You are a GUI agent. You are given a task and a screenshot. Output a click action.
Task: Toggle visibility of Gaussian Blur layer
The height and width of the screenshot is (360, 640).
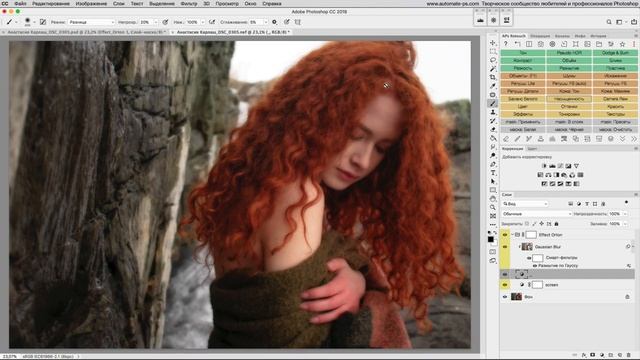(505, 247)
